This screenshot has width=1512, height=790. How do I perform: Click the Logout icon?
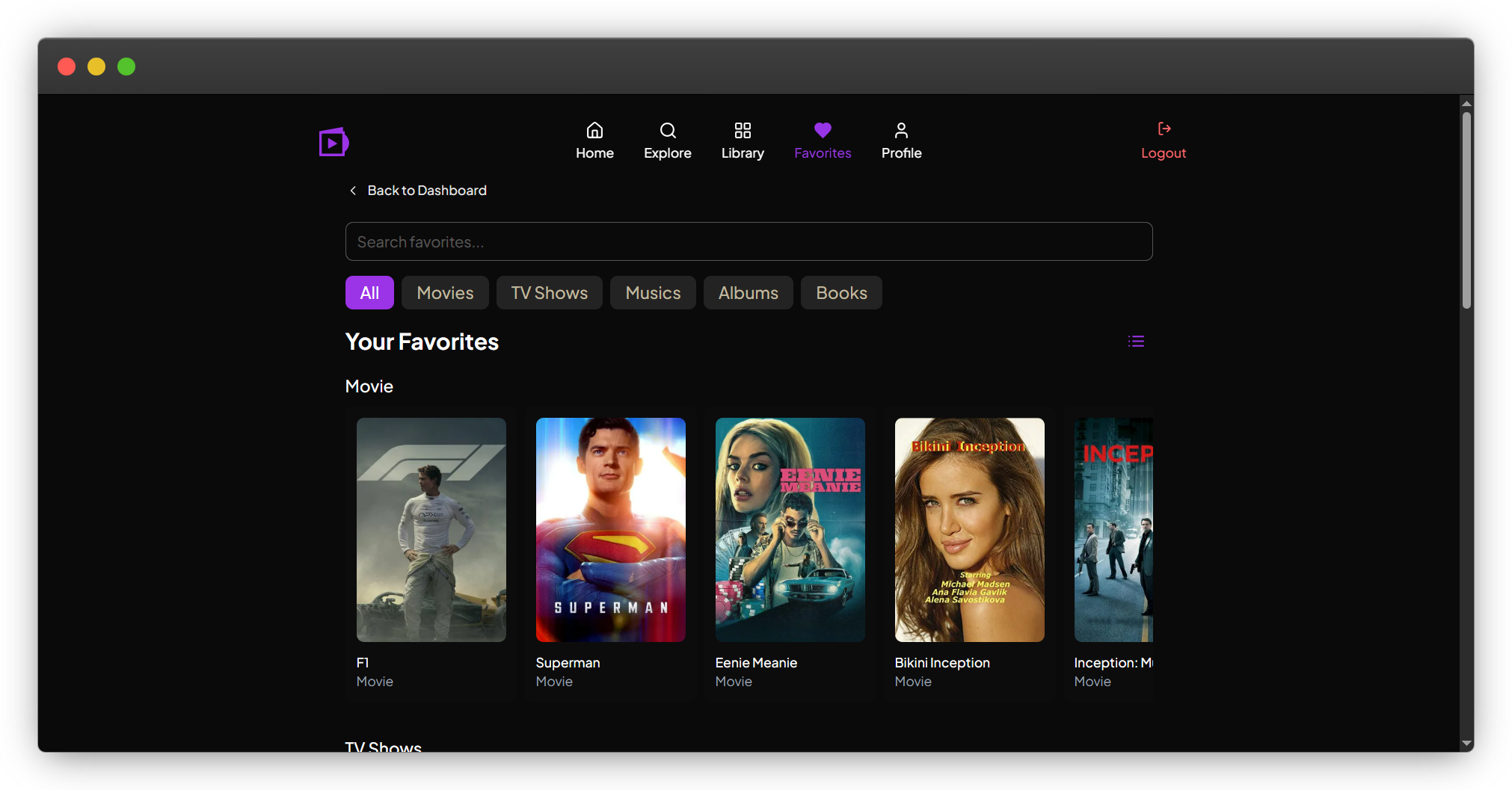(x=1164, y=129)
